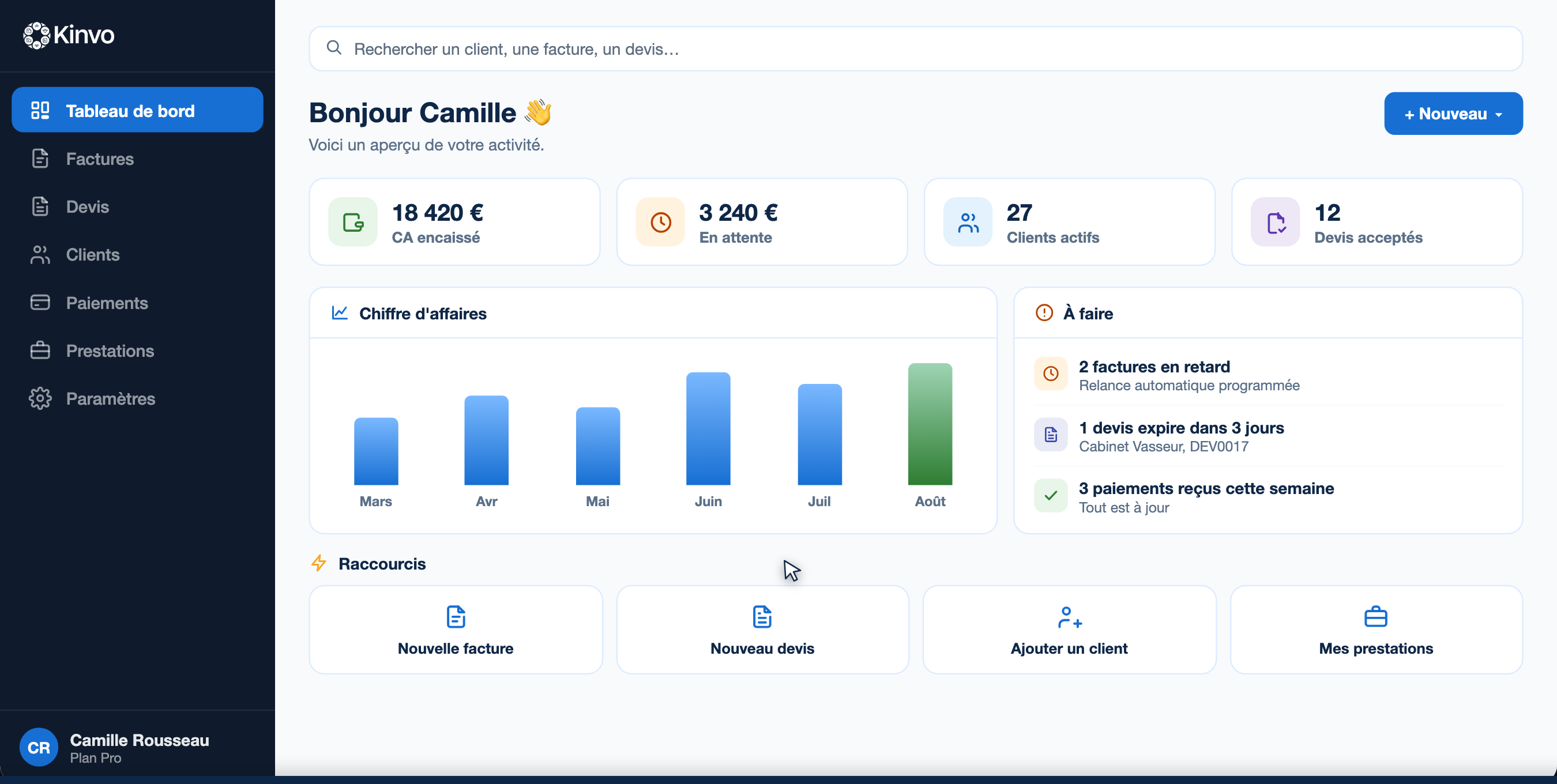Click the green checkmark icon for paiements reçus
1557x784 pixels.
(x=1051, y=496)
